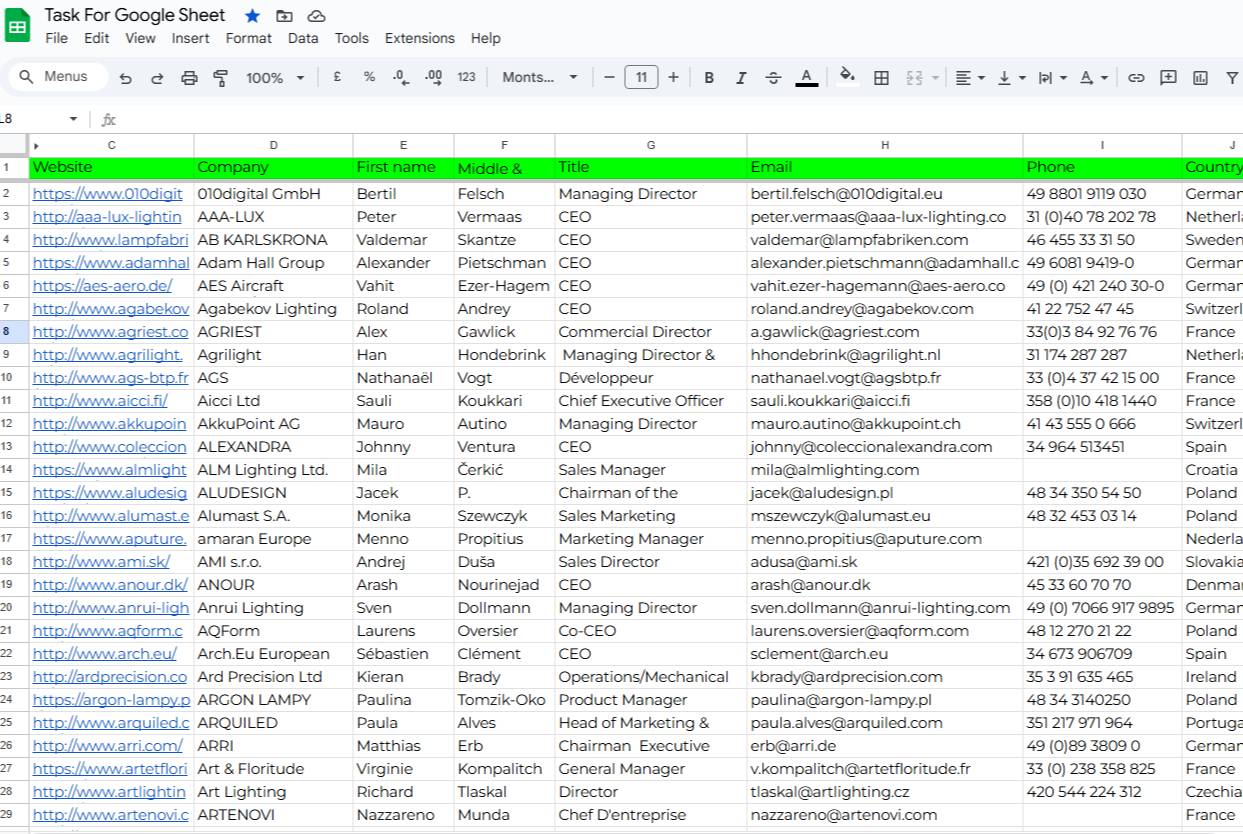
Task: Insert a comment
Action: click(x=1168, y=78)
